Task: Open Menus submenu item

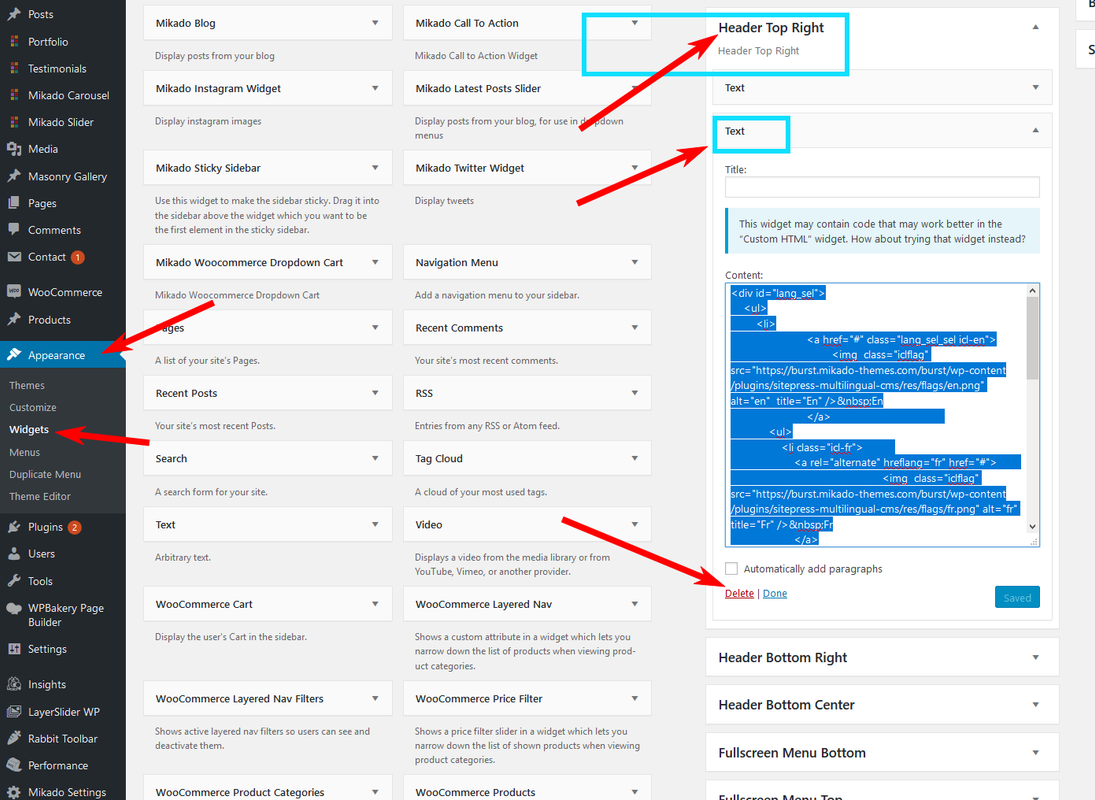Action: click(24, 452)
